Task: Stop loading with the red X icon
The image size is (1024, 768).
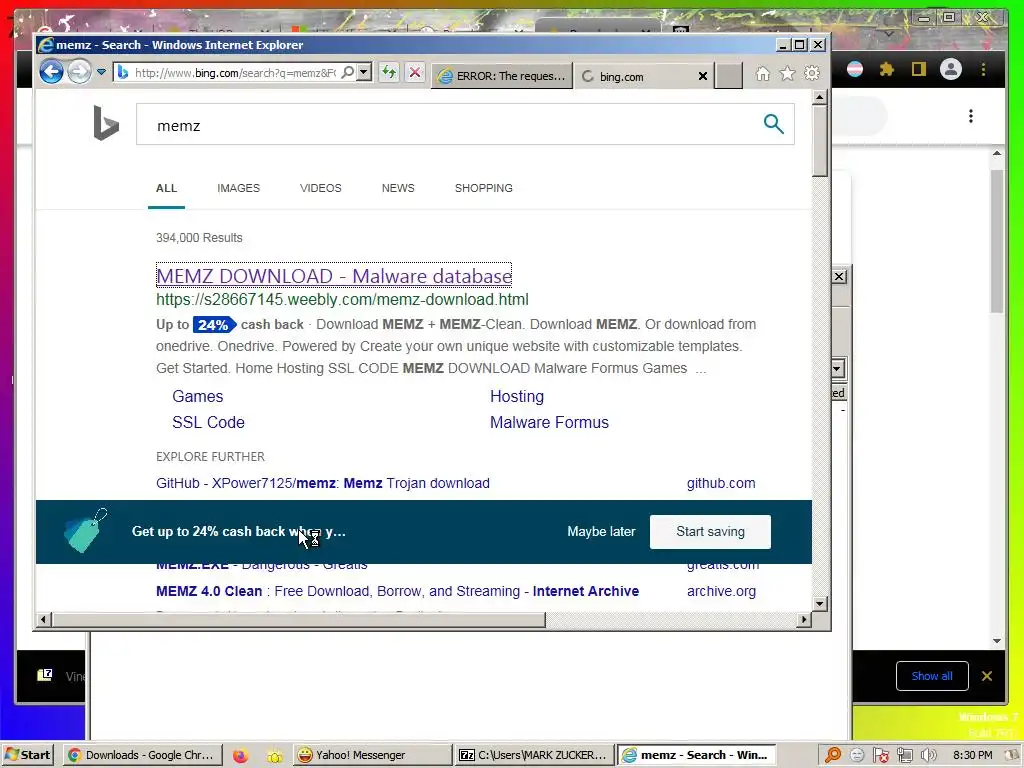Action: pos(415,72)
